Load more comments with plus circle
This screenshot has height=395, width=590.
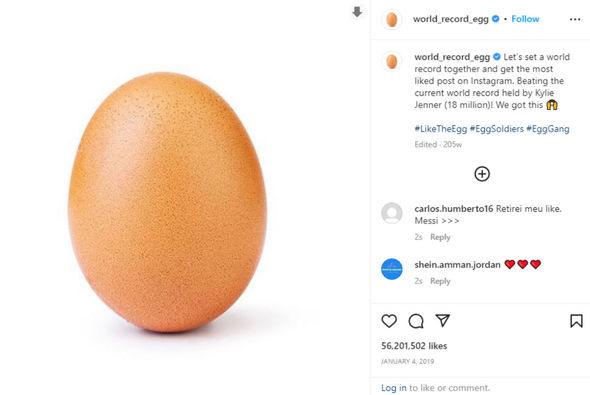pyautogui.click(x=482, y=174)
